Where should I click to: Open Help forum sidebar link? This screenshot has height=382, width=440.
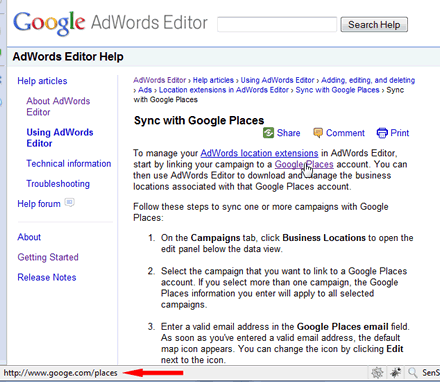(39, 204)
